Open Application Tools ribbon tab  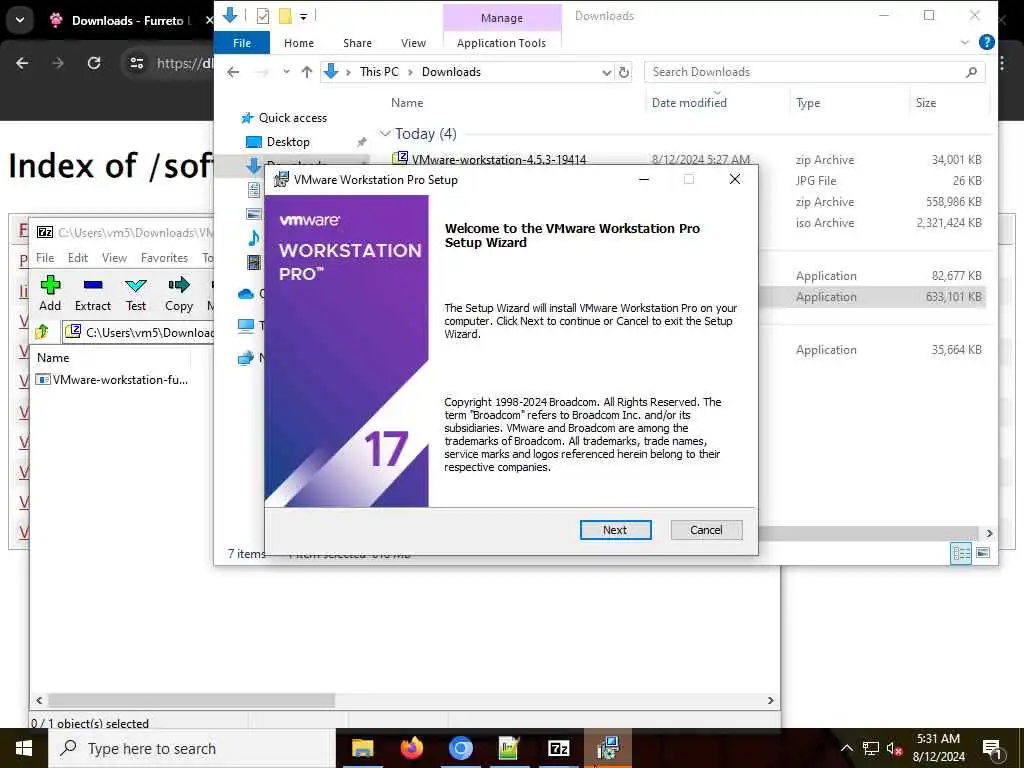coord(501,43)
